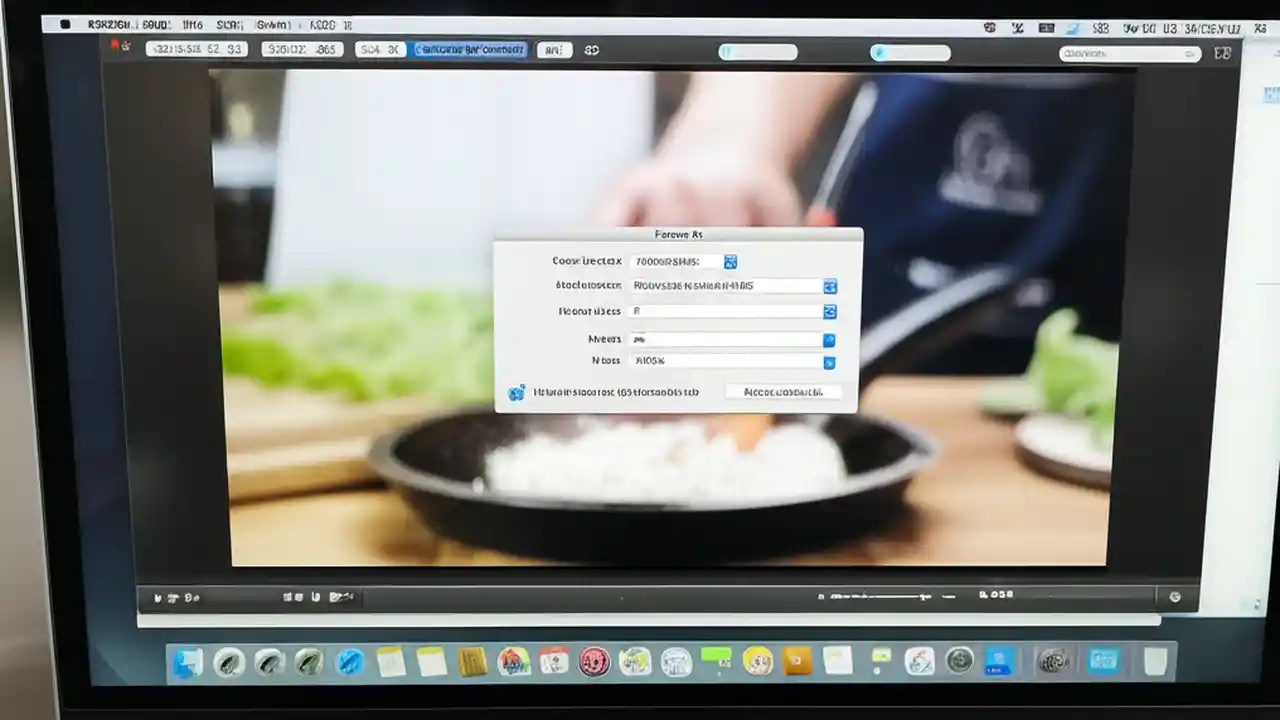Click the search field at the toolbar's right side
This screenshot has width=1280, height=720.
1130,54
